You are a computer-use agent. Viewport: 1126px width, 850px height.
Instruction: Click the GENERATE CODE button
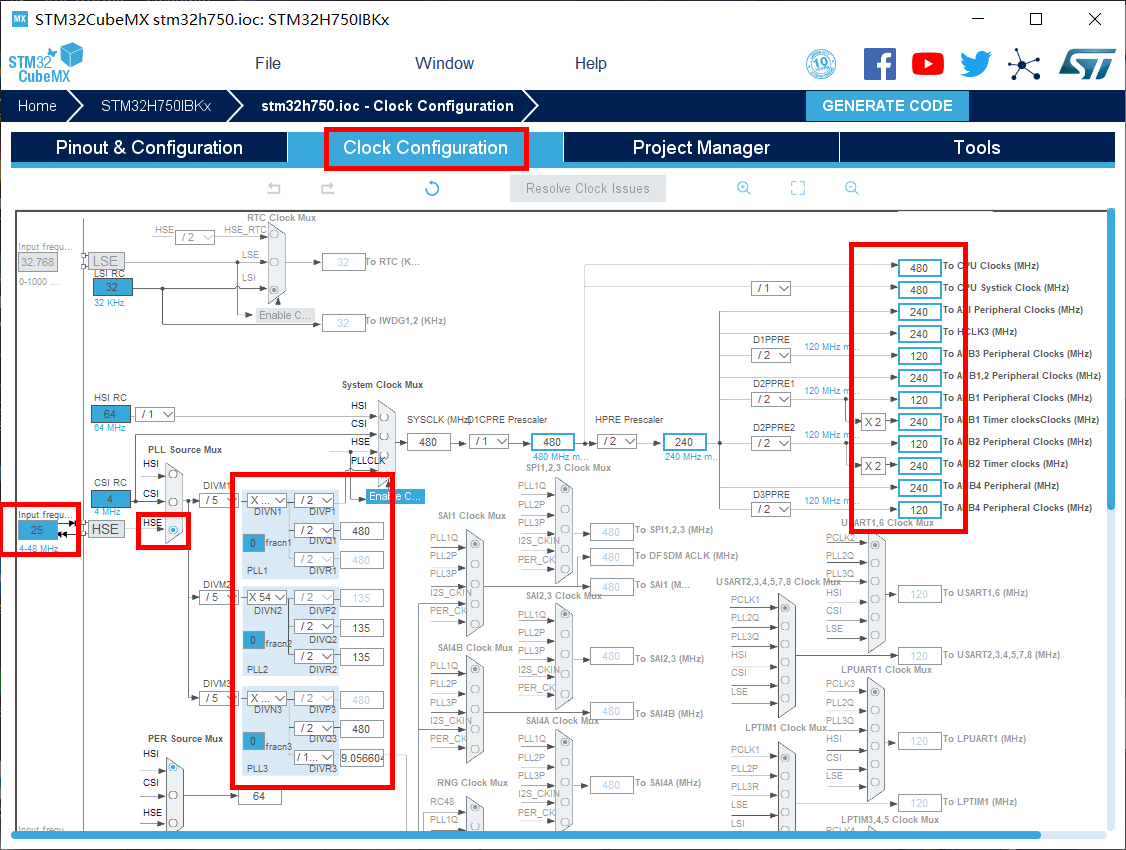tap(887, 106)
